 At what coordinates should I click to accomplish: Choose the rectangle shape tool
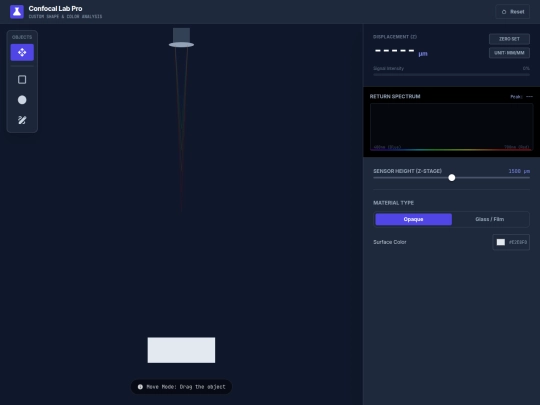click(x=22, y=80)
